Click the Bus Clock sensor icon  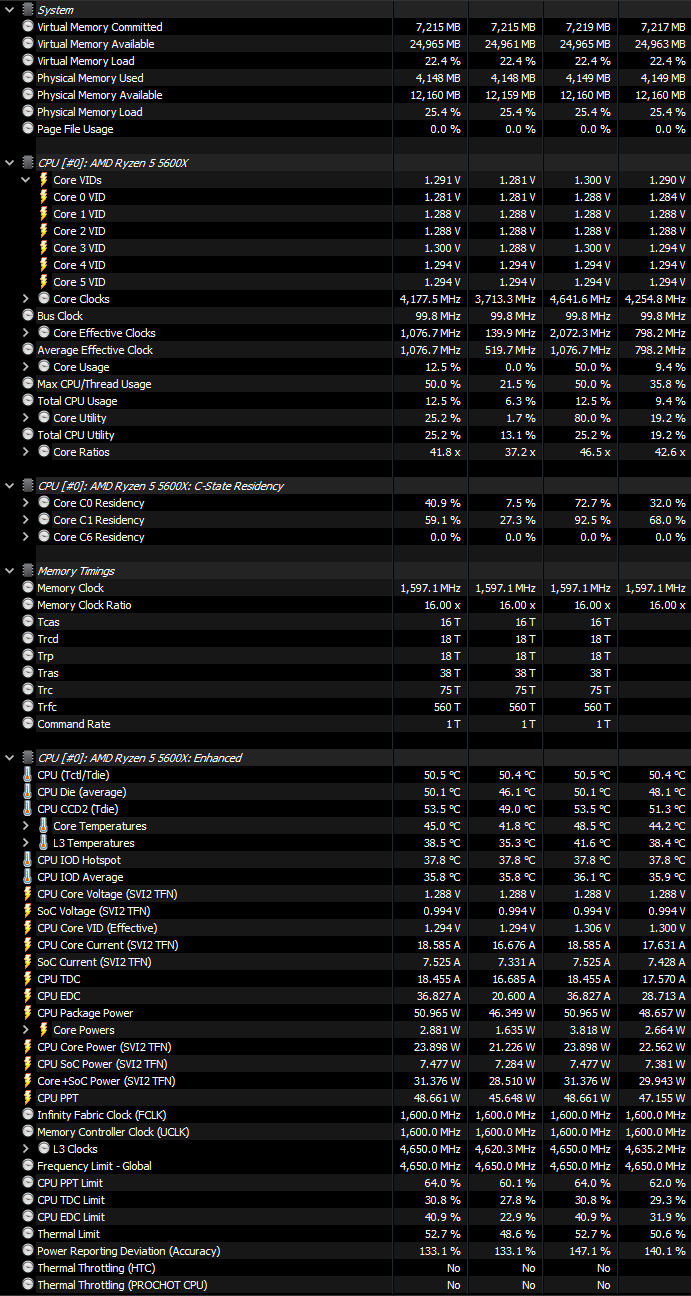[28, 316]
